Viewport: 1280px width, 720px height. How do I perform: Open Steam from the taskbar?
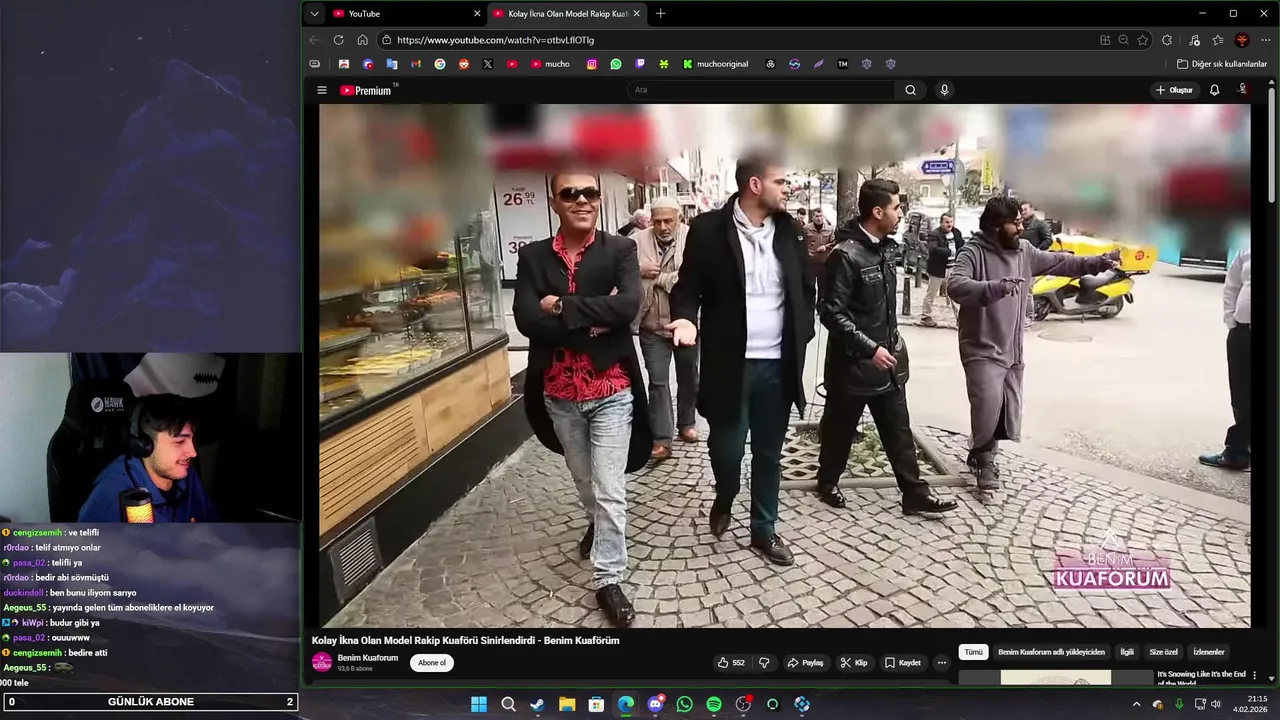pyautogui.click(x=537, y=704)
